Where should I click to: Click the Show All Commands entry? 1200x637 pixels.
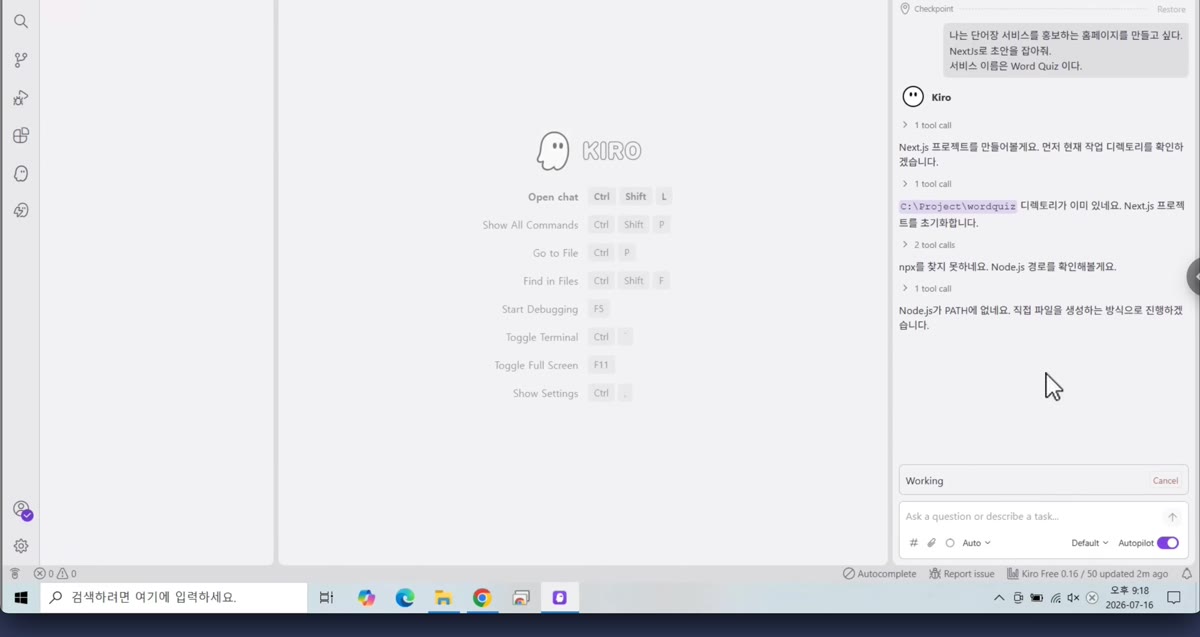(576, 225)
